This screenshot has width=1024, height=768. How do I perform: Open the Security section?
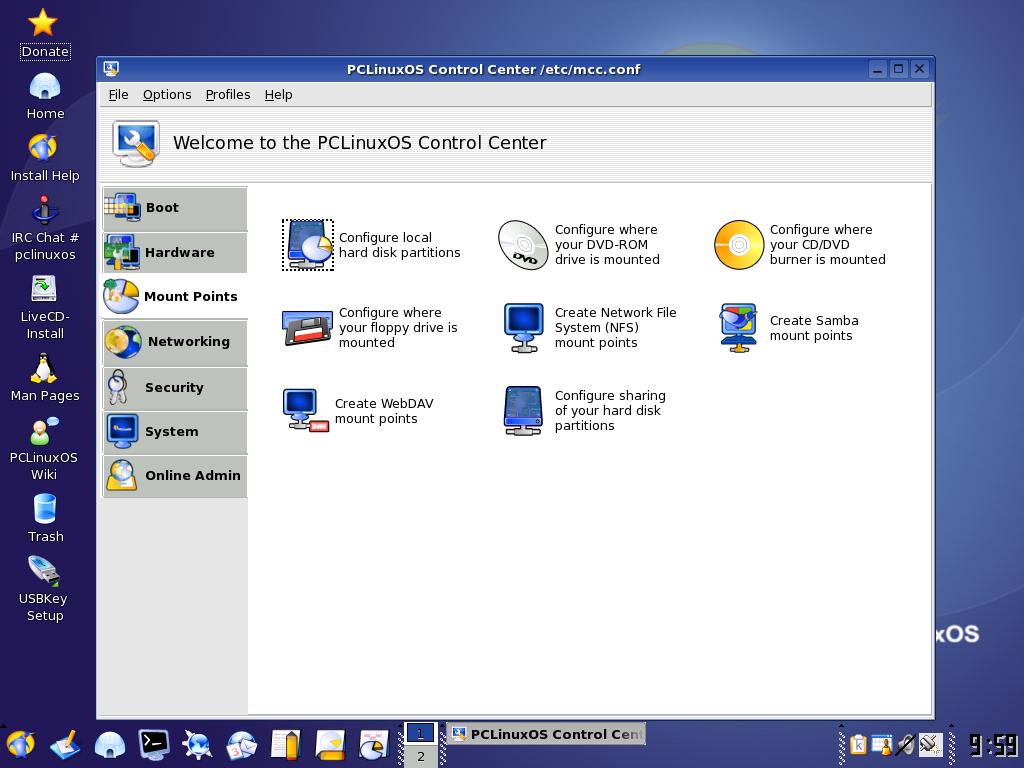175,388
